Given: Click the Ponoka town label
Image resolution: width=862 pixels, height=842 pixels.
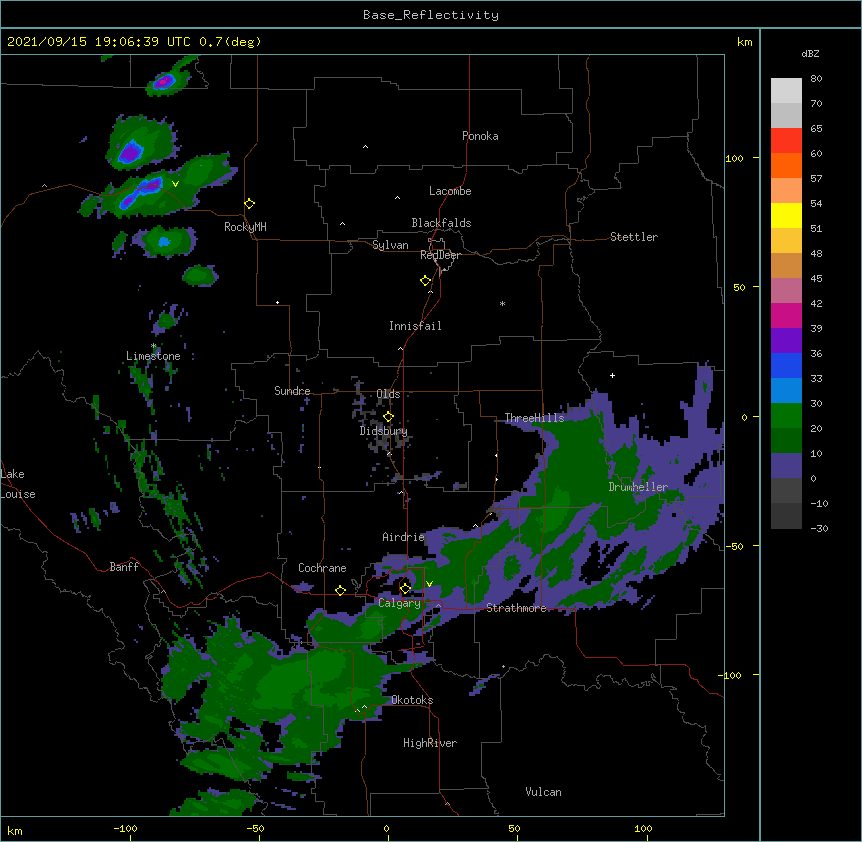Looking at the screenshot, I should point(480,136).
